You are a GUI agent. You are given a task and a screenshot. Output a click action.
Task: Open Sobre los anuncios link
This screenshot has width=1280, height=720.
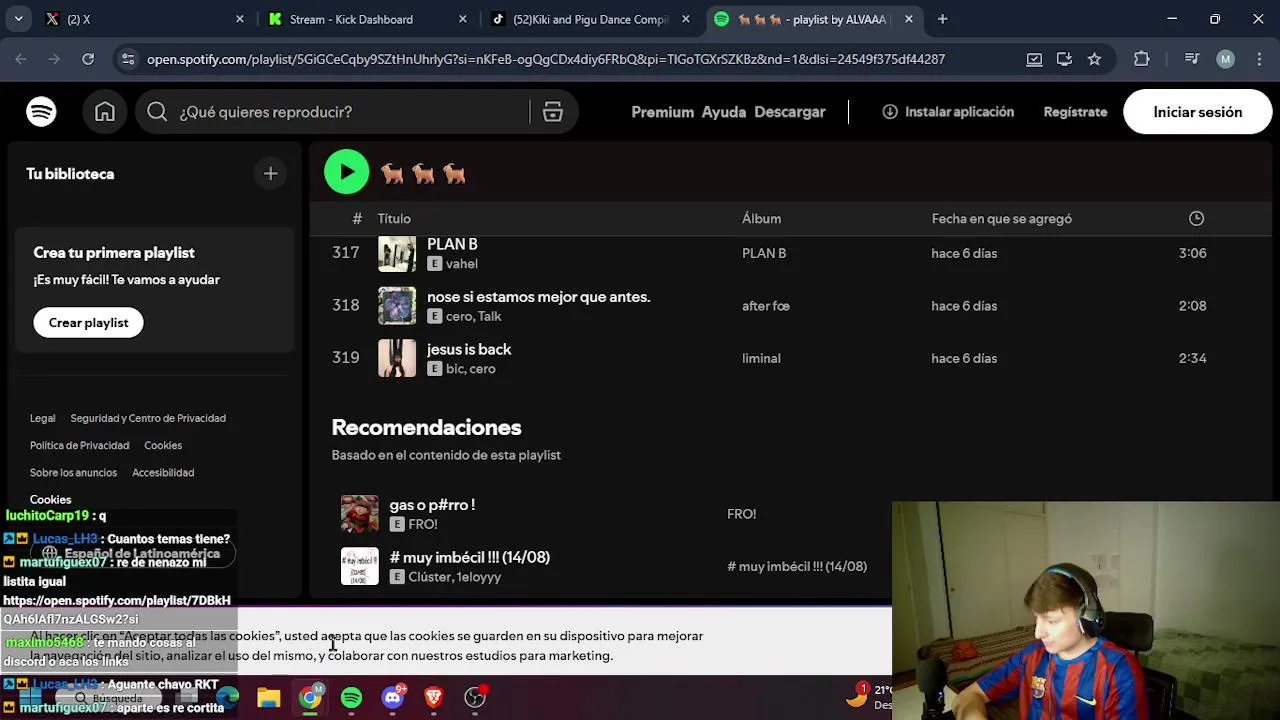[x=73, y=472]
